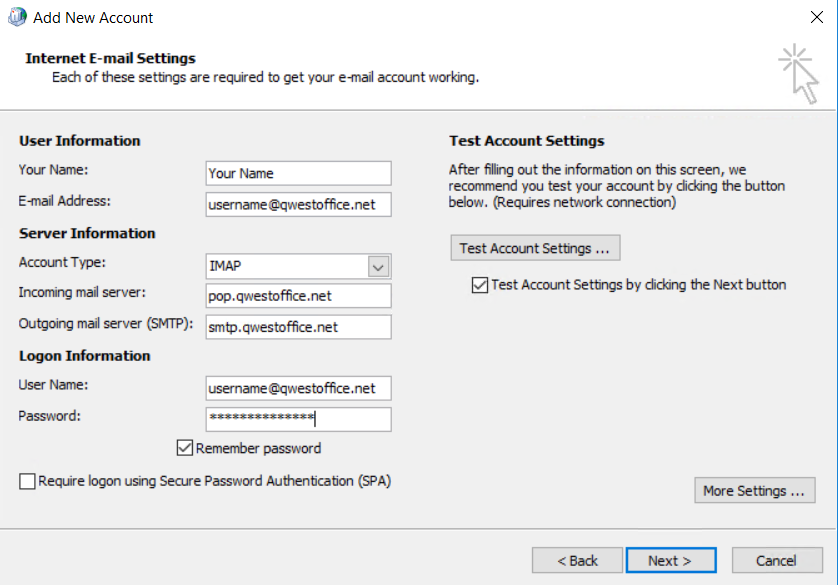Click the IMAP combo box arrow
The width and height of the screenshot is (838, 585).
(x=378, y=266)
